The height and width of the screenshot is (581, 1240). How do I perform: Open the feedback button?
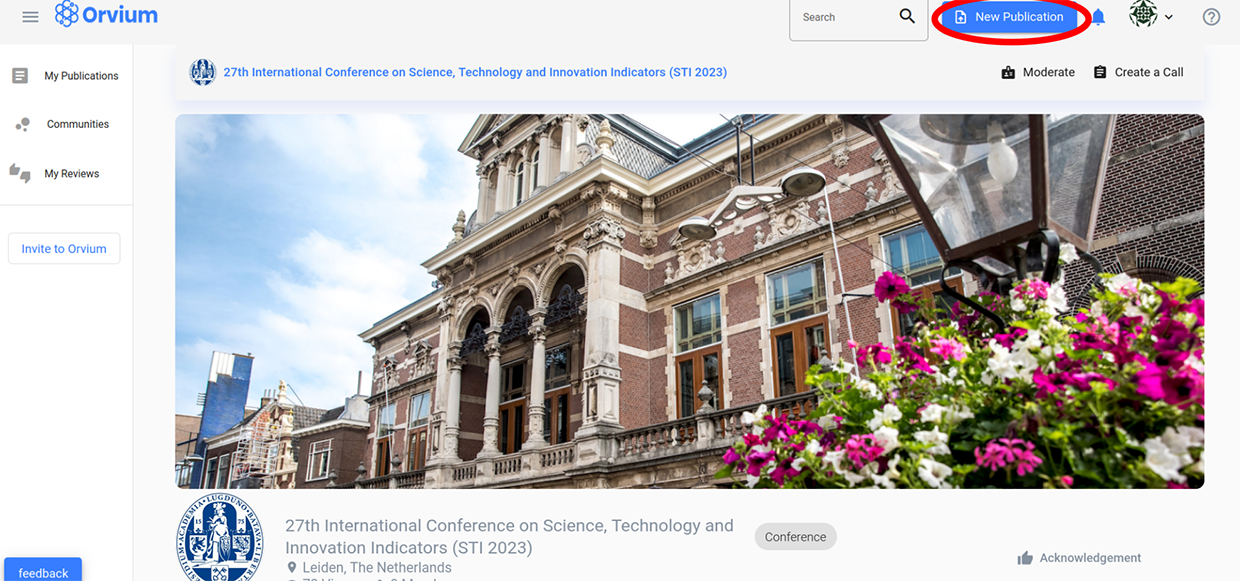(43, 571)
